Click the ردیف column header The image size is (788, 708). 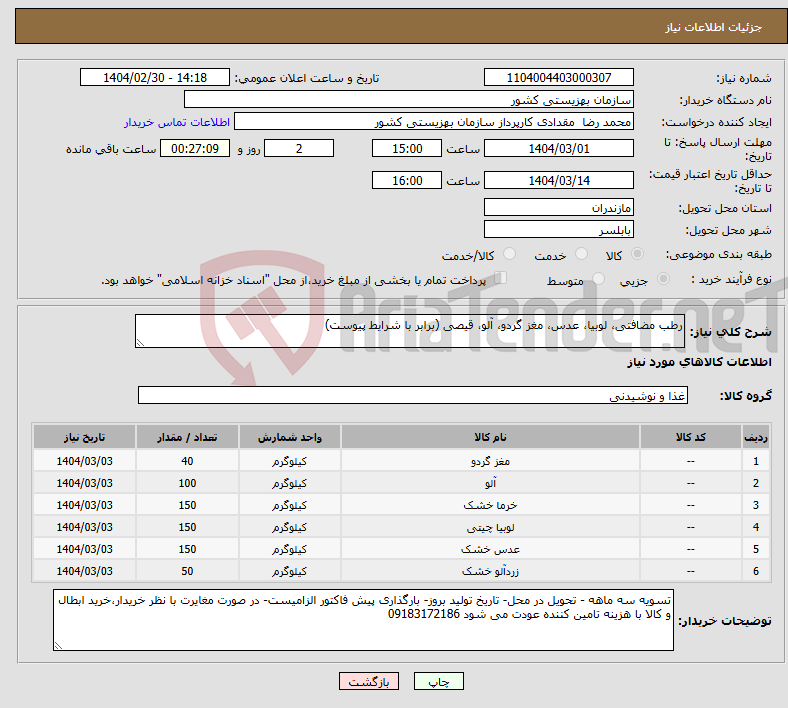pos(755,437)
